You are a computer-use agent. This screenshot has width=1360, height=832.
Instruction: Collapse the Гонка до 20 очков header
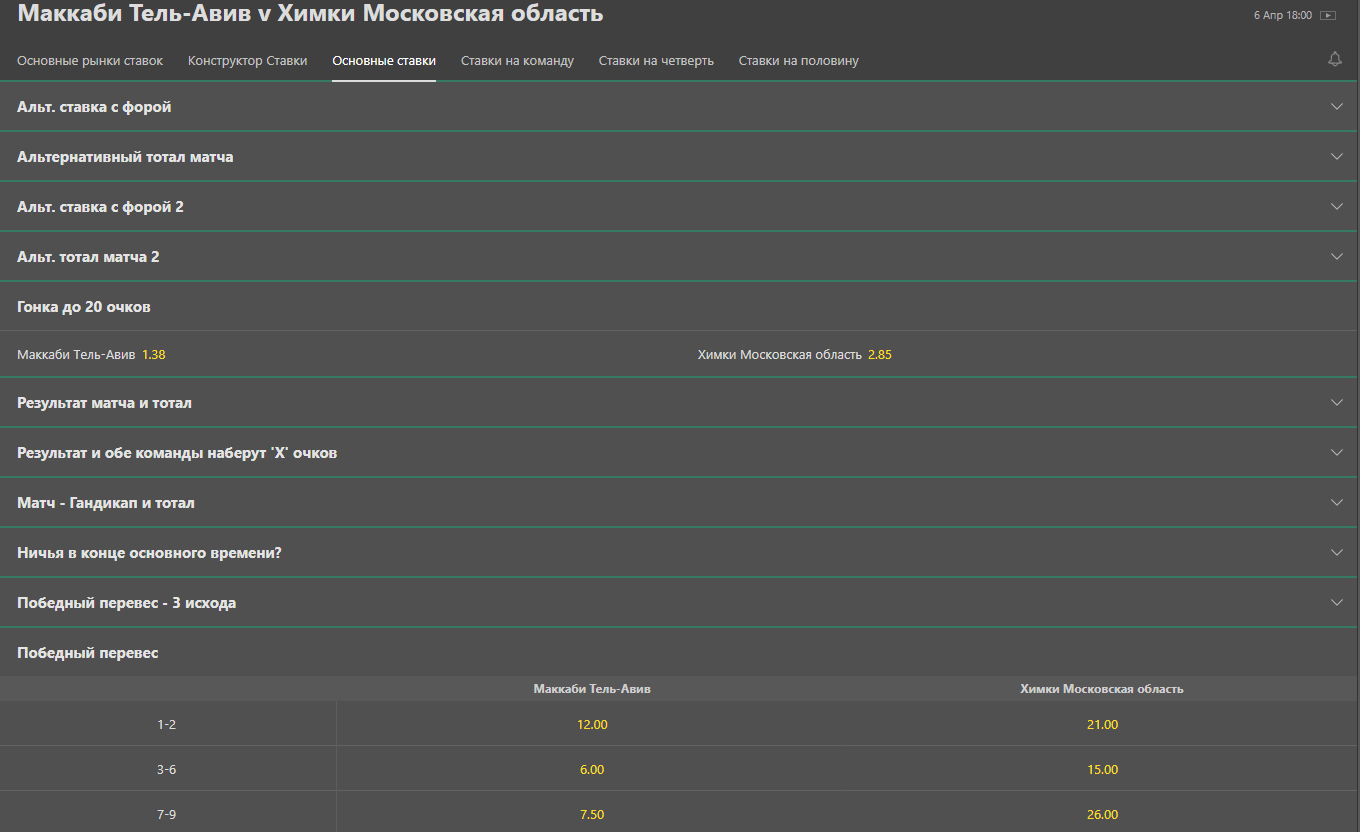680,306
